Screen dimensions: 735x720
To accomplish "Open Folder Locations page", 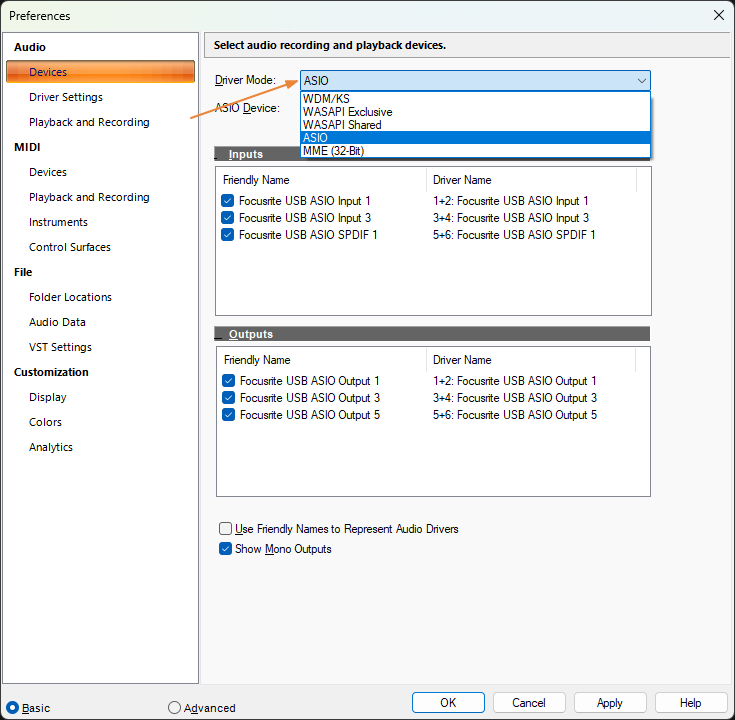I will (x=70, y=297).
